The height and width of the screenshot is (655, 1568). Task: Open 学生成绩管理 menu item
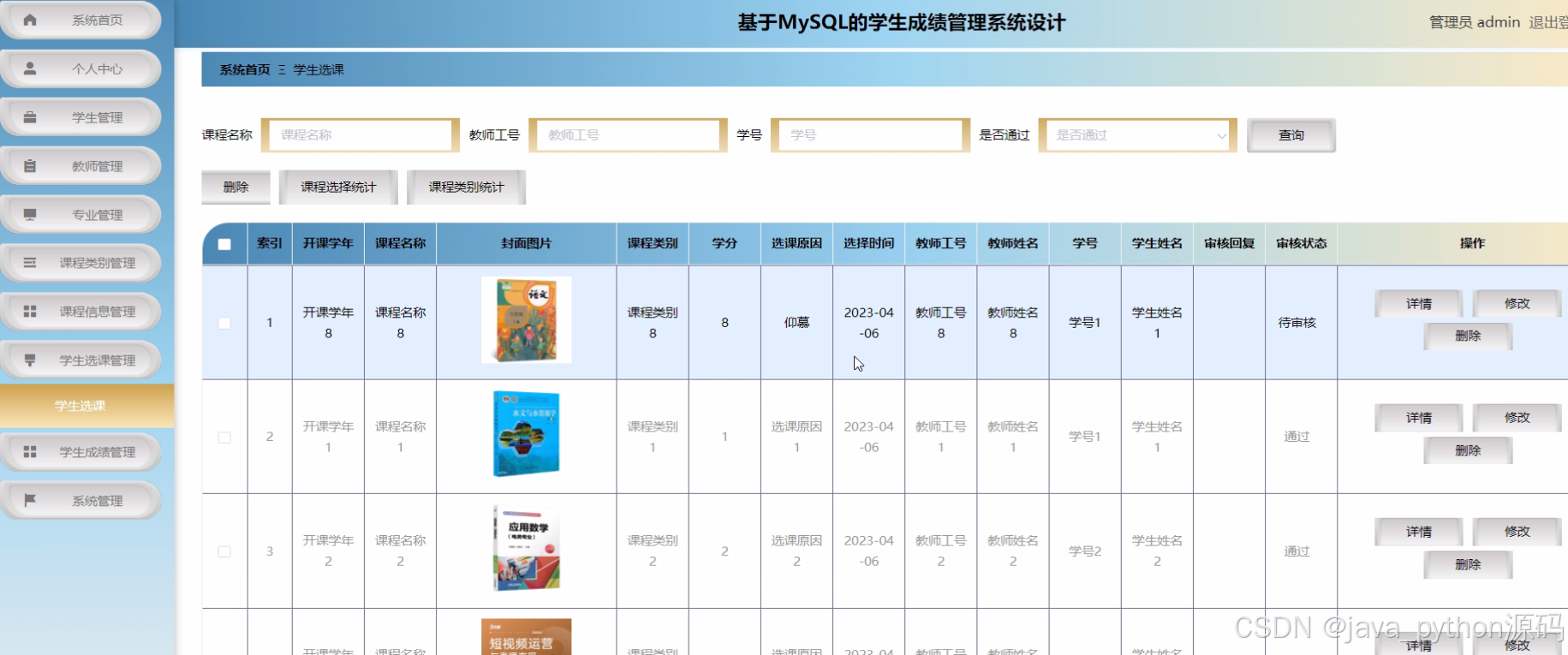point(81,451)
